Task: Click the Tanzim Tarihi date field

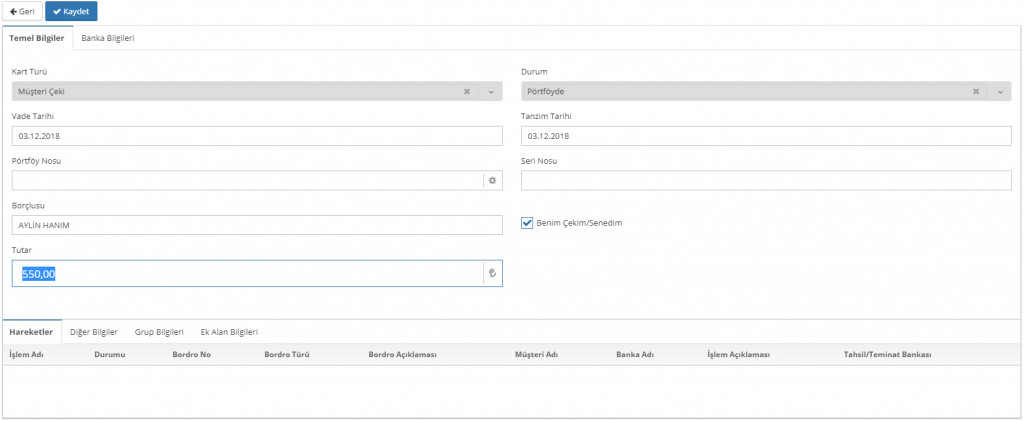Action: (x=766, y=136)
